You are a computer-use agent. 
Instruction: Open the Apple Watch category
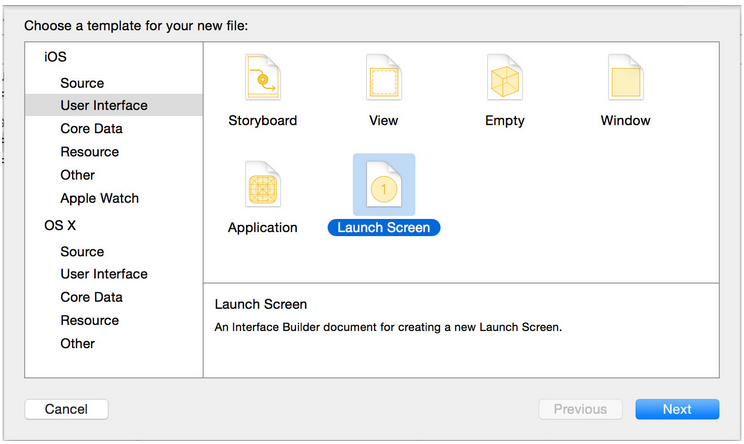pos(99,198)
